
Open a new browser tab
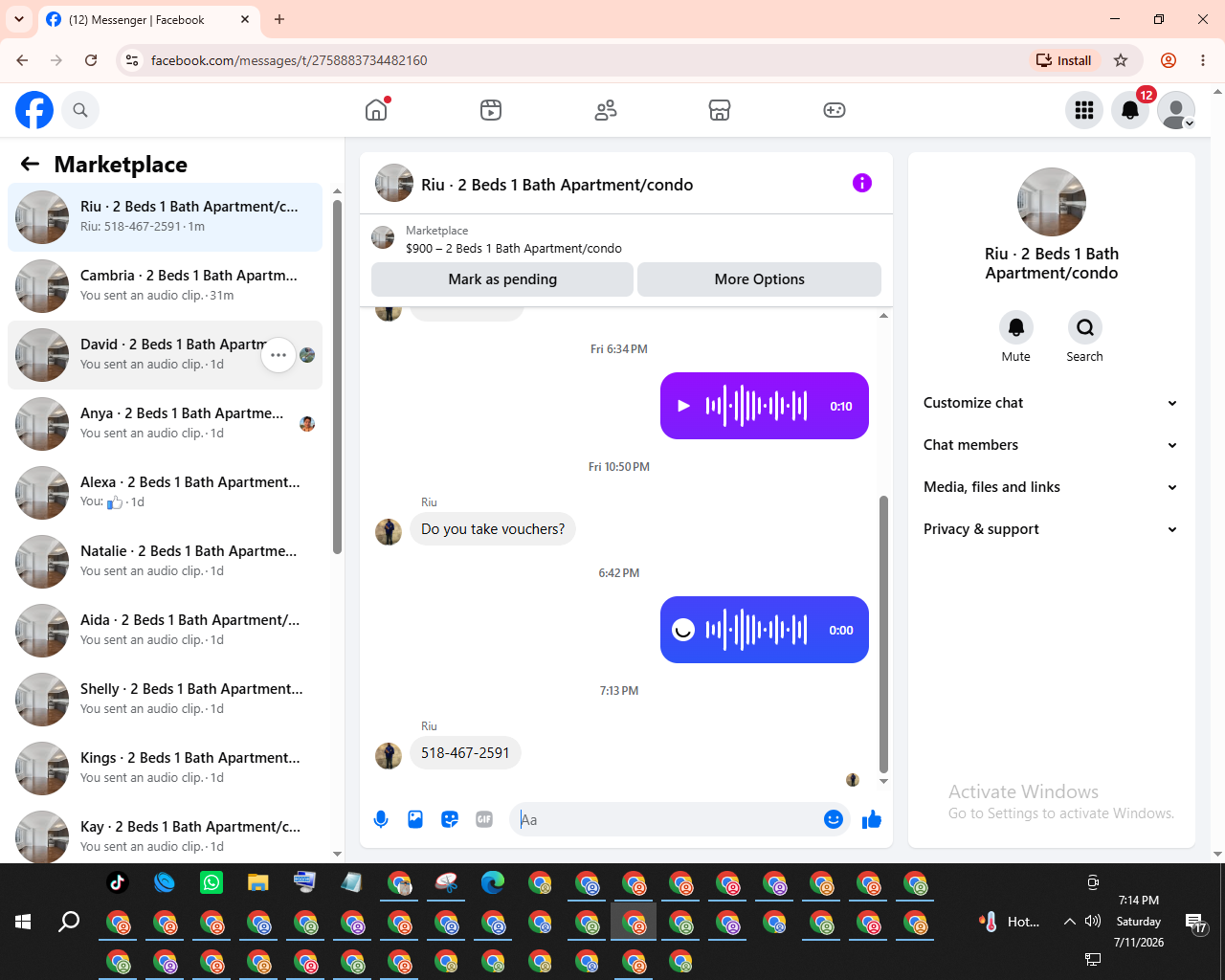point(279,19)
